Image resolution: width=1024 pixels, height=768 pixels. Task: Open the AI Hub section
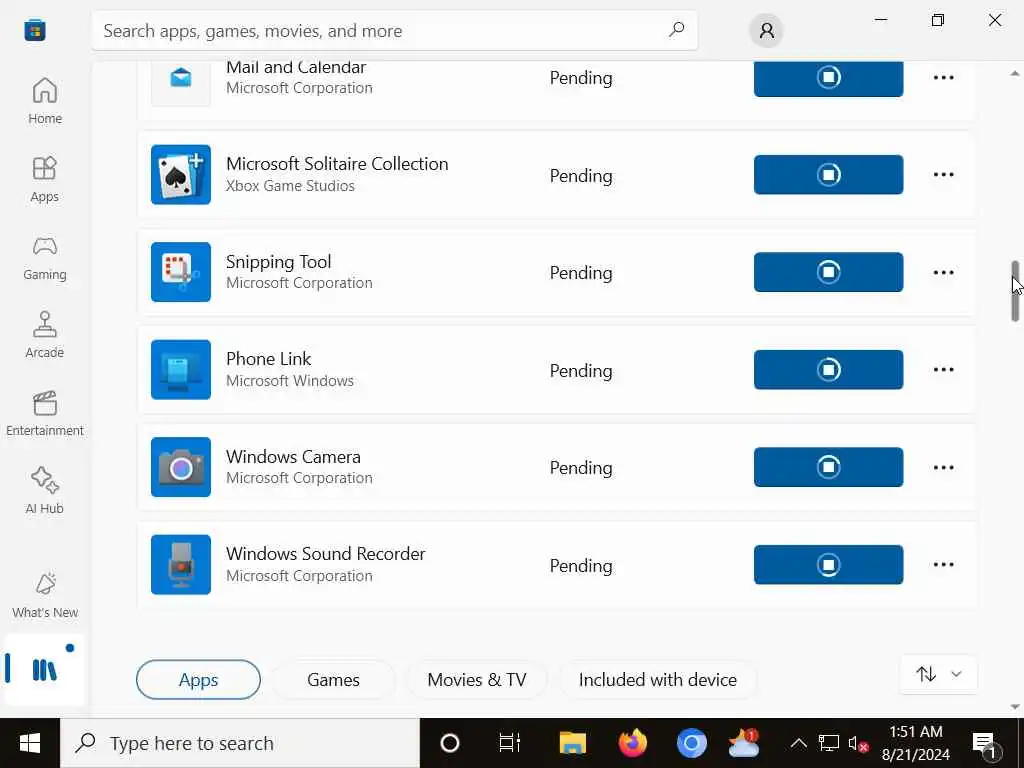pos(44,491)
